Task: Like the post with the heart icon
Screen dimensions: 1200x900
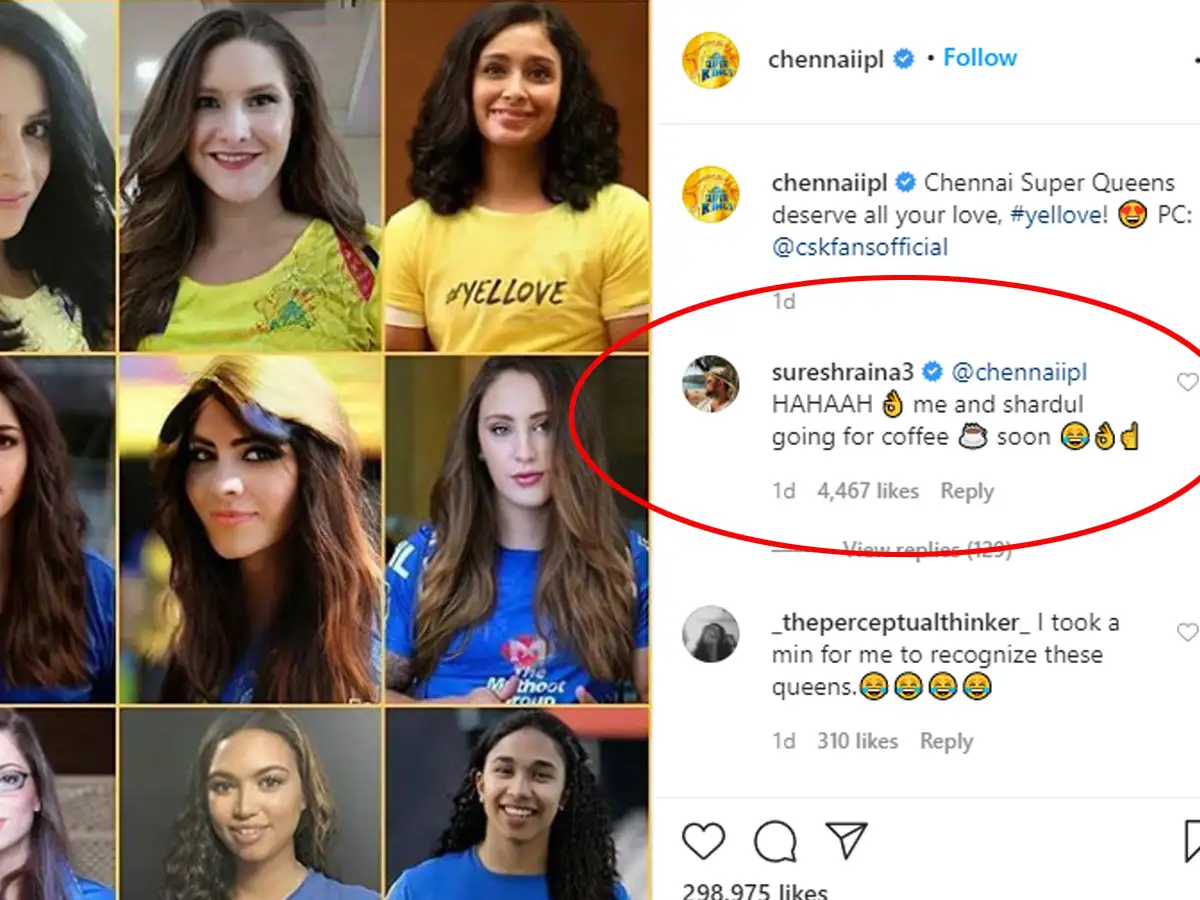Action: (x=703, y=842)
